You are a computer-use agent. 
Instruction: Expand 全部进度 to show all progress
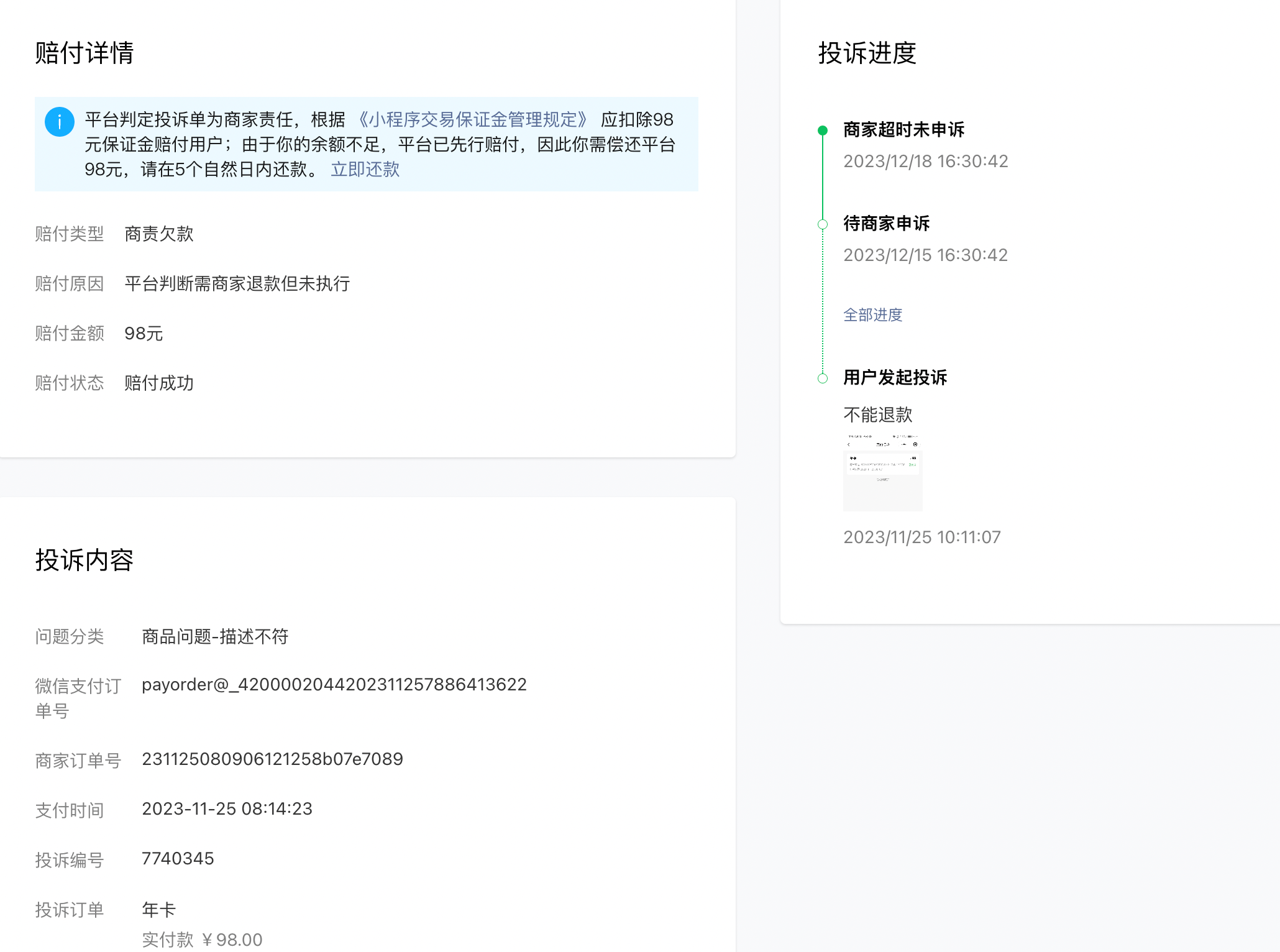(872, 315)
